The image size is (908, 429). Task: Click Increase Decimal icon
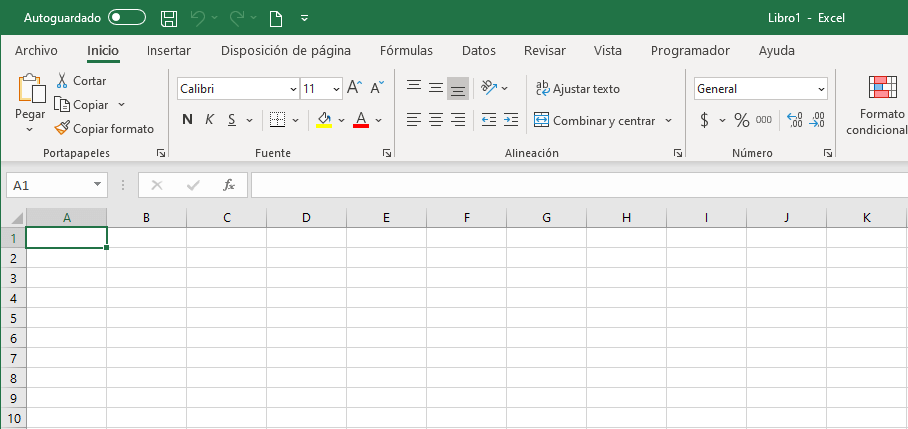tap(794, 120)
